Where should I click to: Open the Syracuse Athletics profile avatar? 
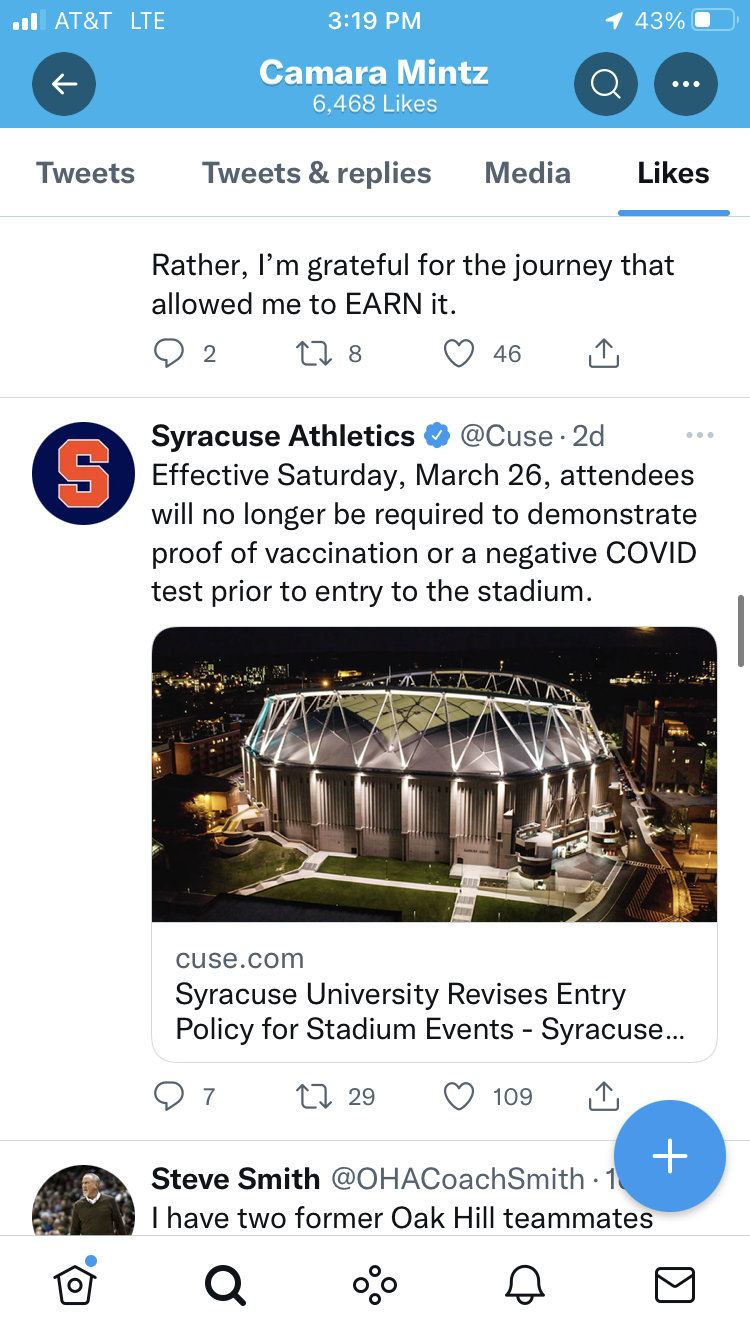click(84, 474)
